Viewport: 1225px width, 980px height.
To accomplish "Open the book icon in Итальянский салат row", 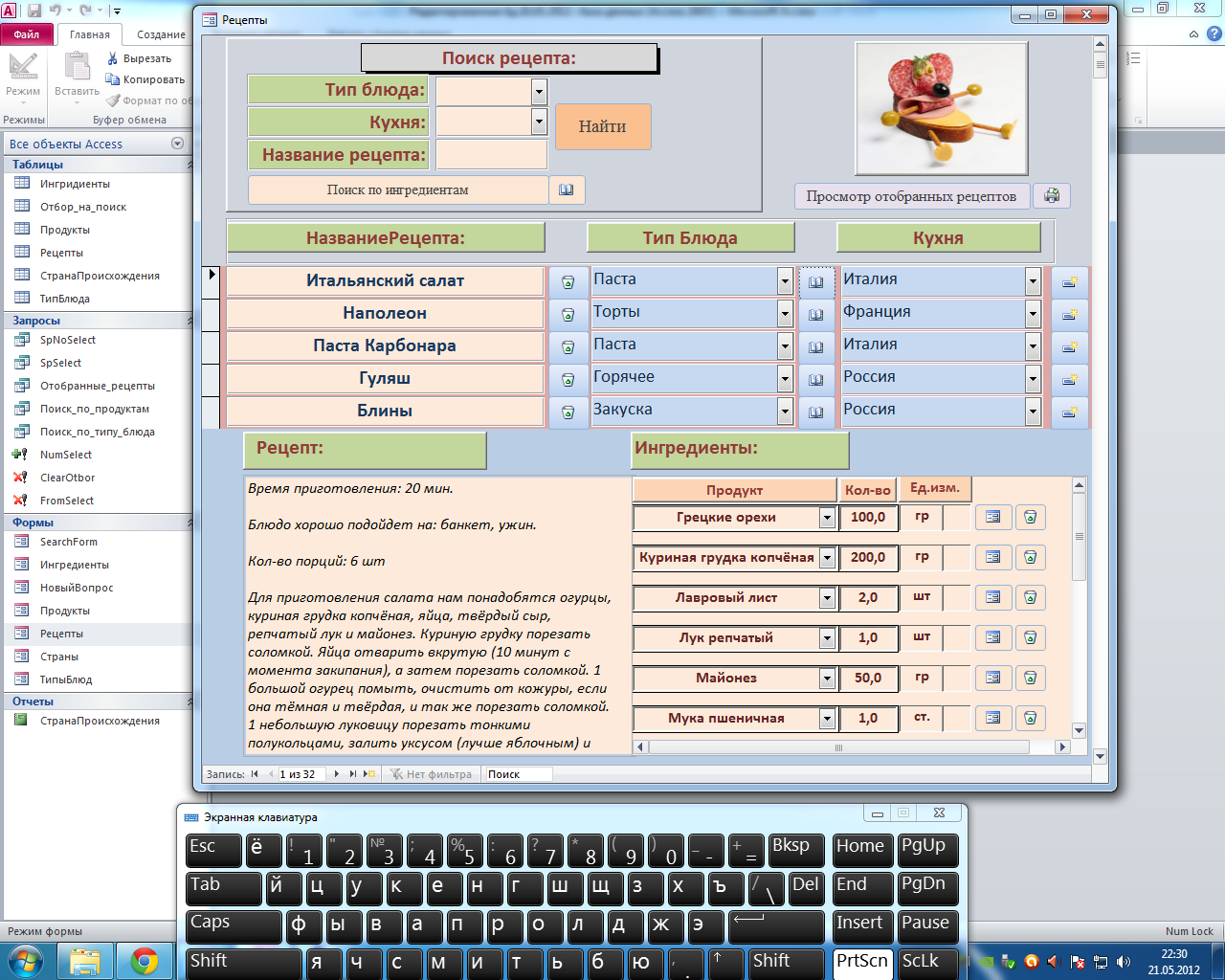I will pos(815,281).
